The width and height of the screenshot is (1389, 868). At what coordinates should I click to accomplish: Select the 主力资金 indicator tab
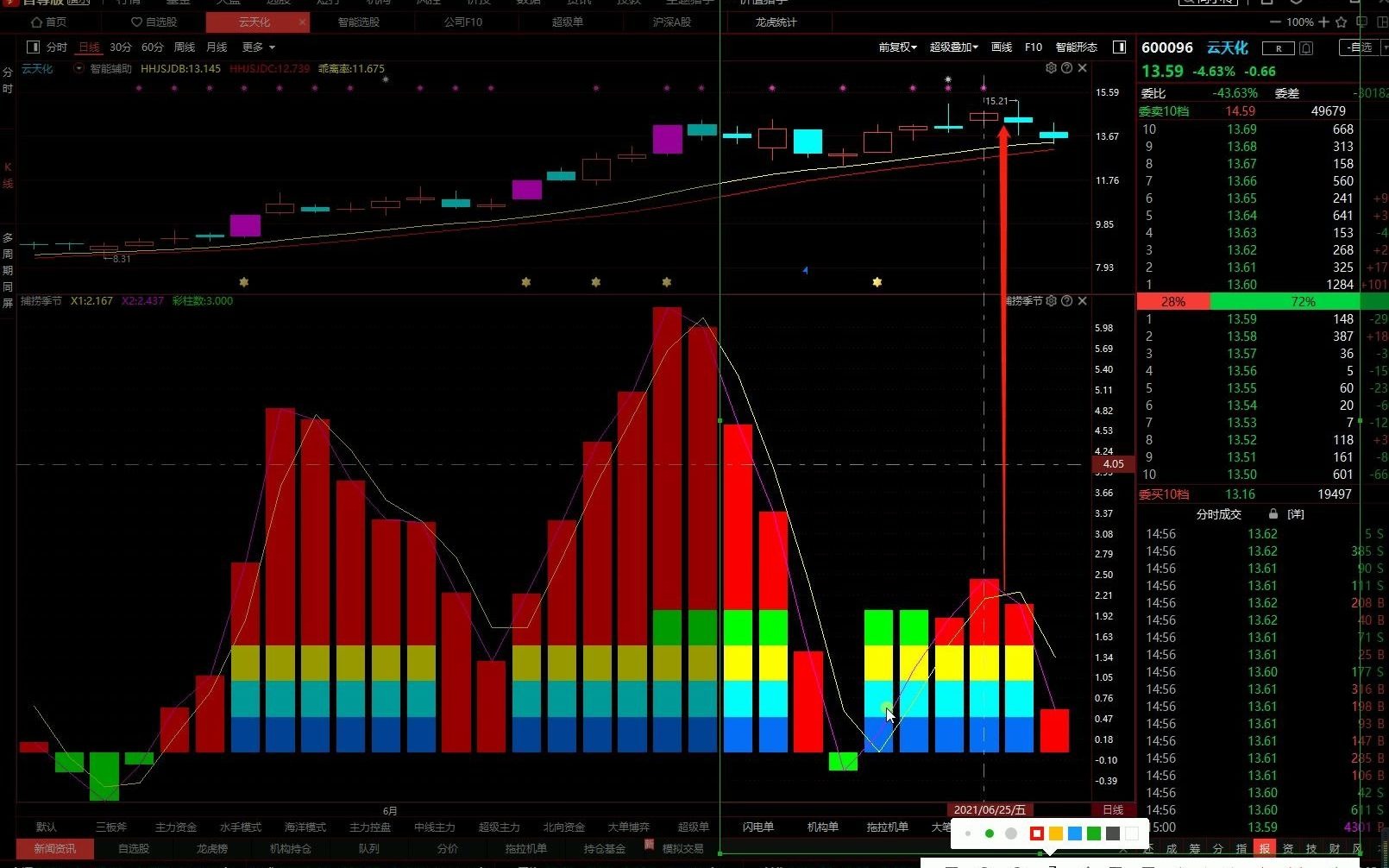coord(176,827)
